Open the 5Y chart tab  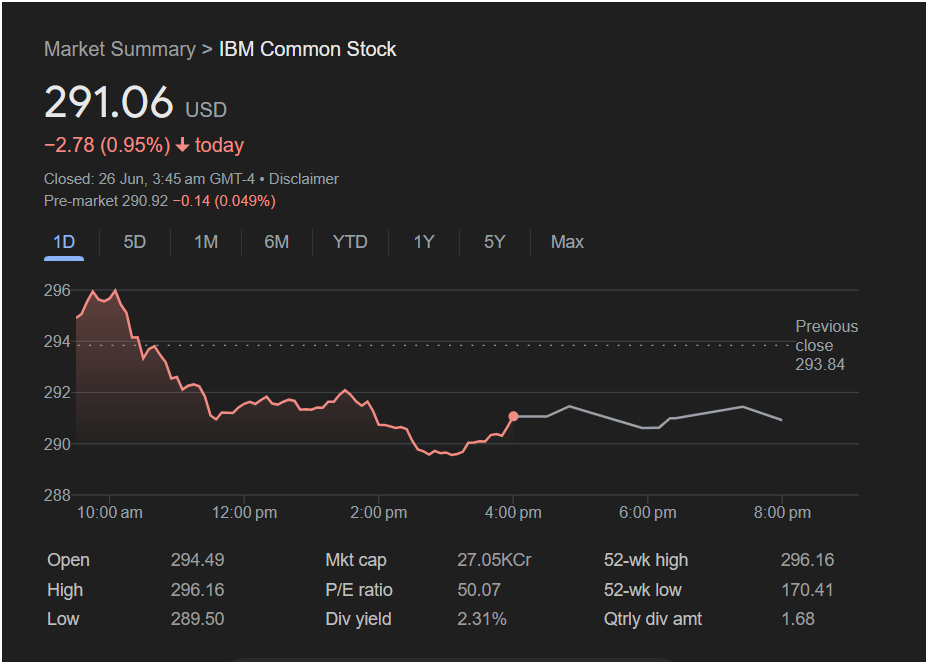(x=495, y=242)
